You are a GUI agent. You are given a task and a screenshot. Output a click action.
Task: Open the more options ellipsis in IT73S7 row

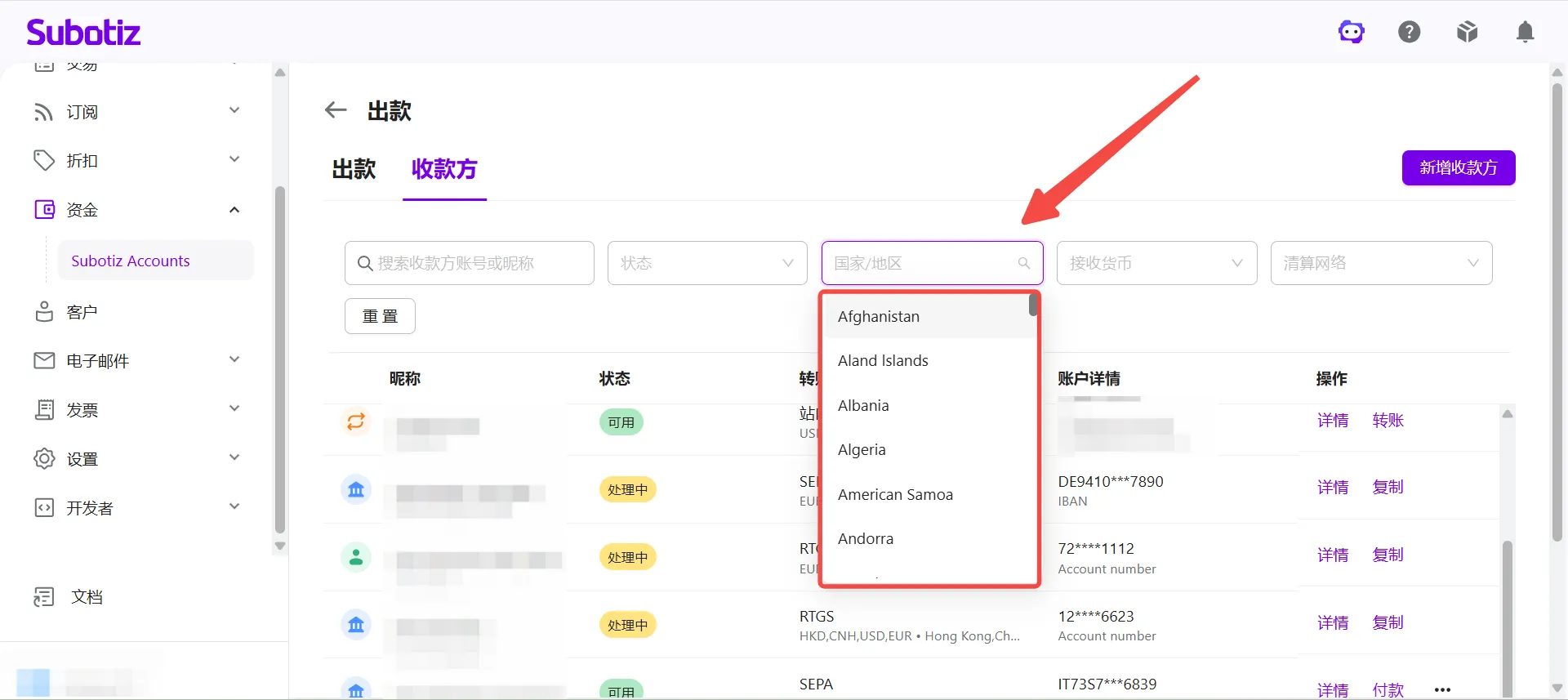1443,690
